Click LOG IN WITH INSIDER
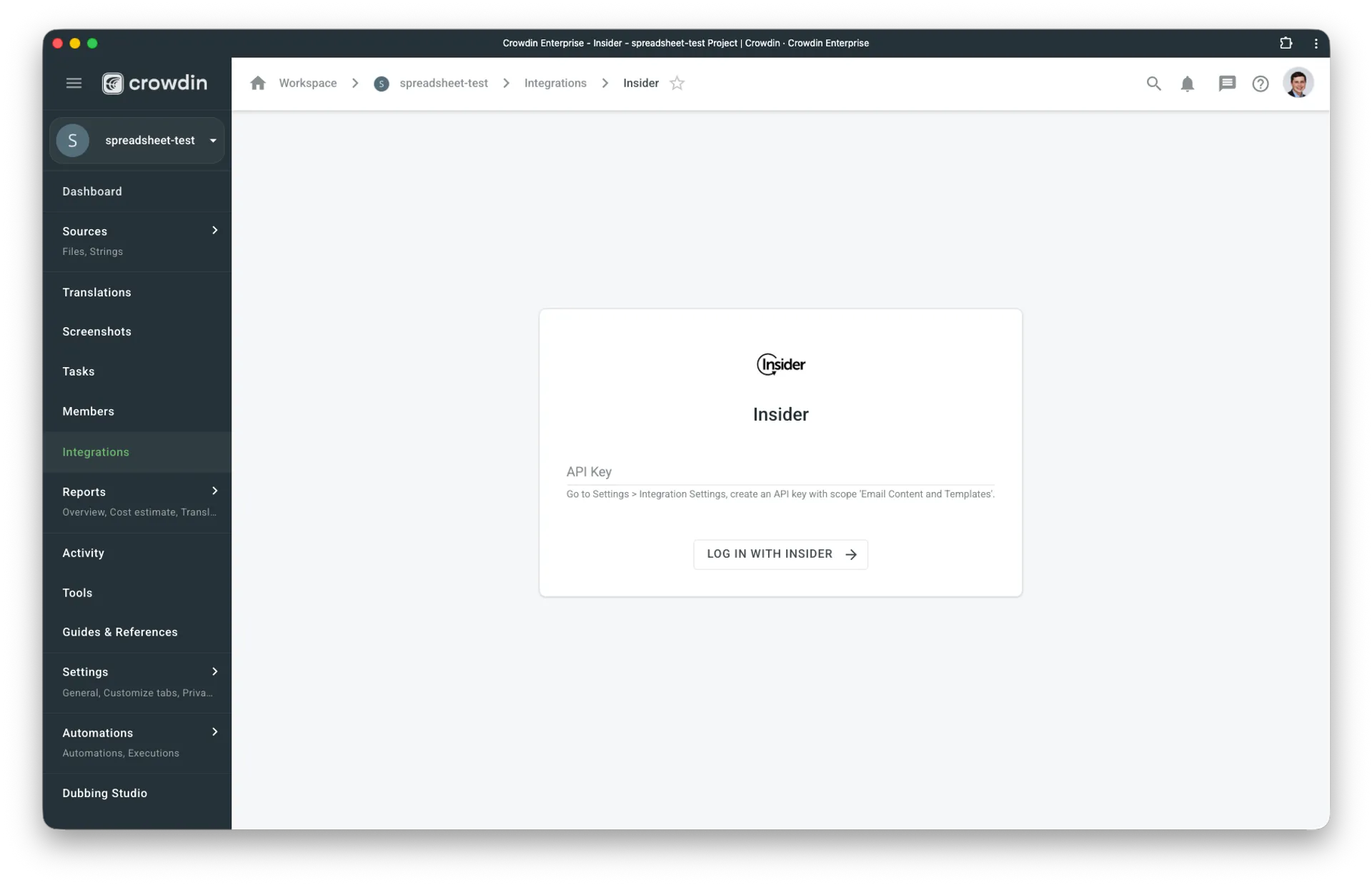Viewport: 1372px width, 885px height. click(x=780, y=554)
